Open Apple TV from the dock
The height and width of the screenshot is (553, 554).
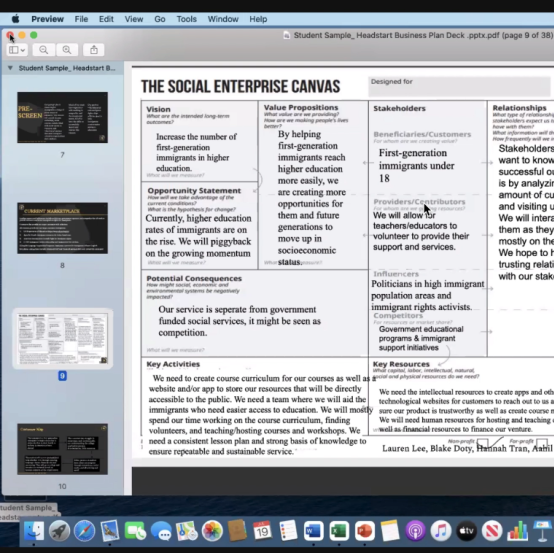466,531
